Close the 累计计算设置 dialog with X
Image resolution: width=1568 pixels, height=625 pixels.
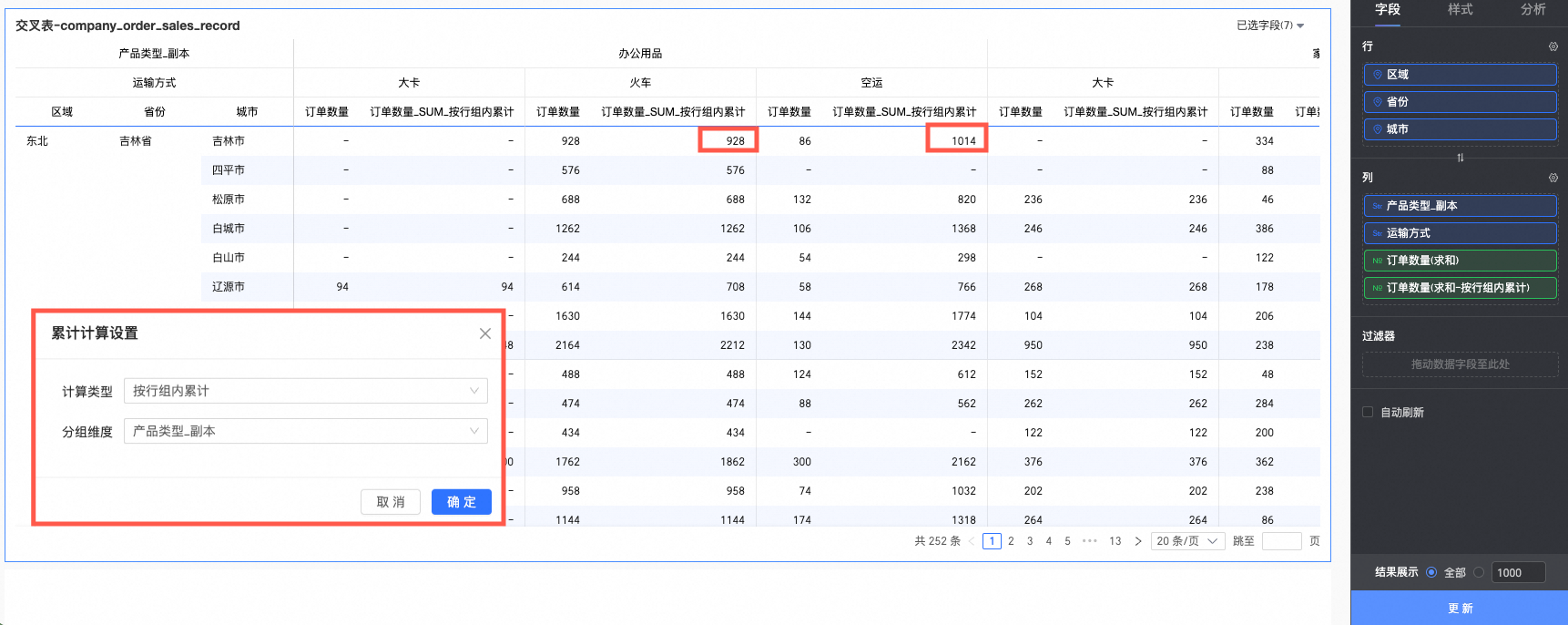tap(485, 333)
